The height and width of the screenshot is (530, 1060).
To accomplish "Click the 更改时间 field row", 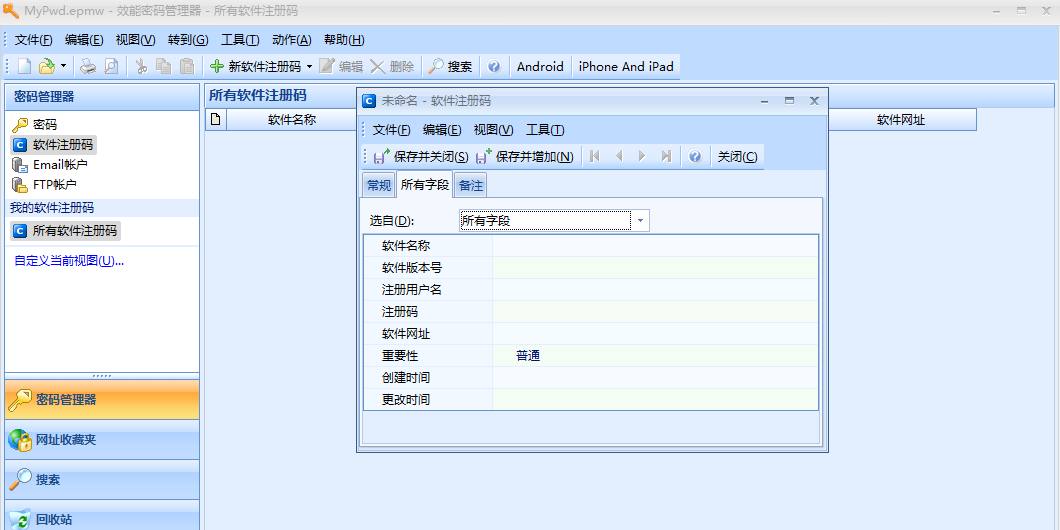I will tap(591, 400).
